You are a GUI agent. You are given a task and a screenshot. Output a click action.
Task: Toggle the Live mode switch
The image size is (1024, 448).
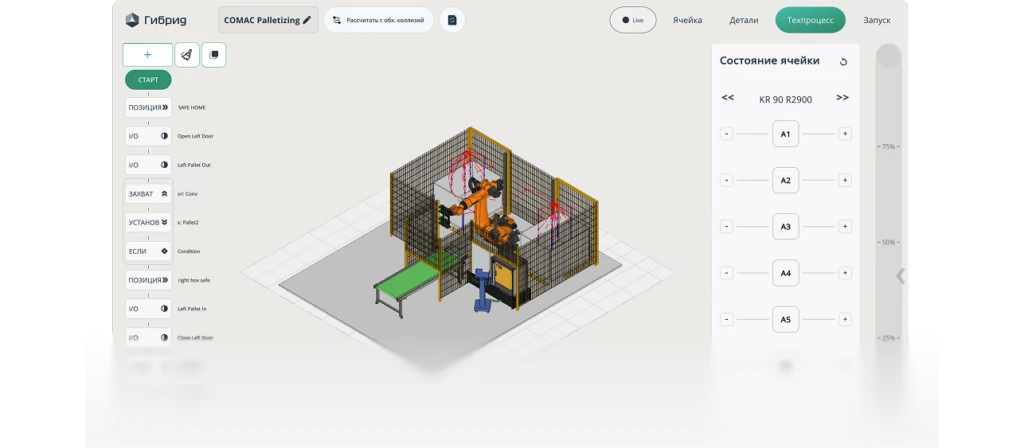click(x=632, y=20)
